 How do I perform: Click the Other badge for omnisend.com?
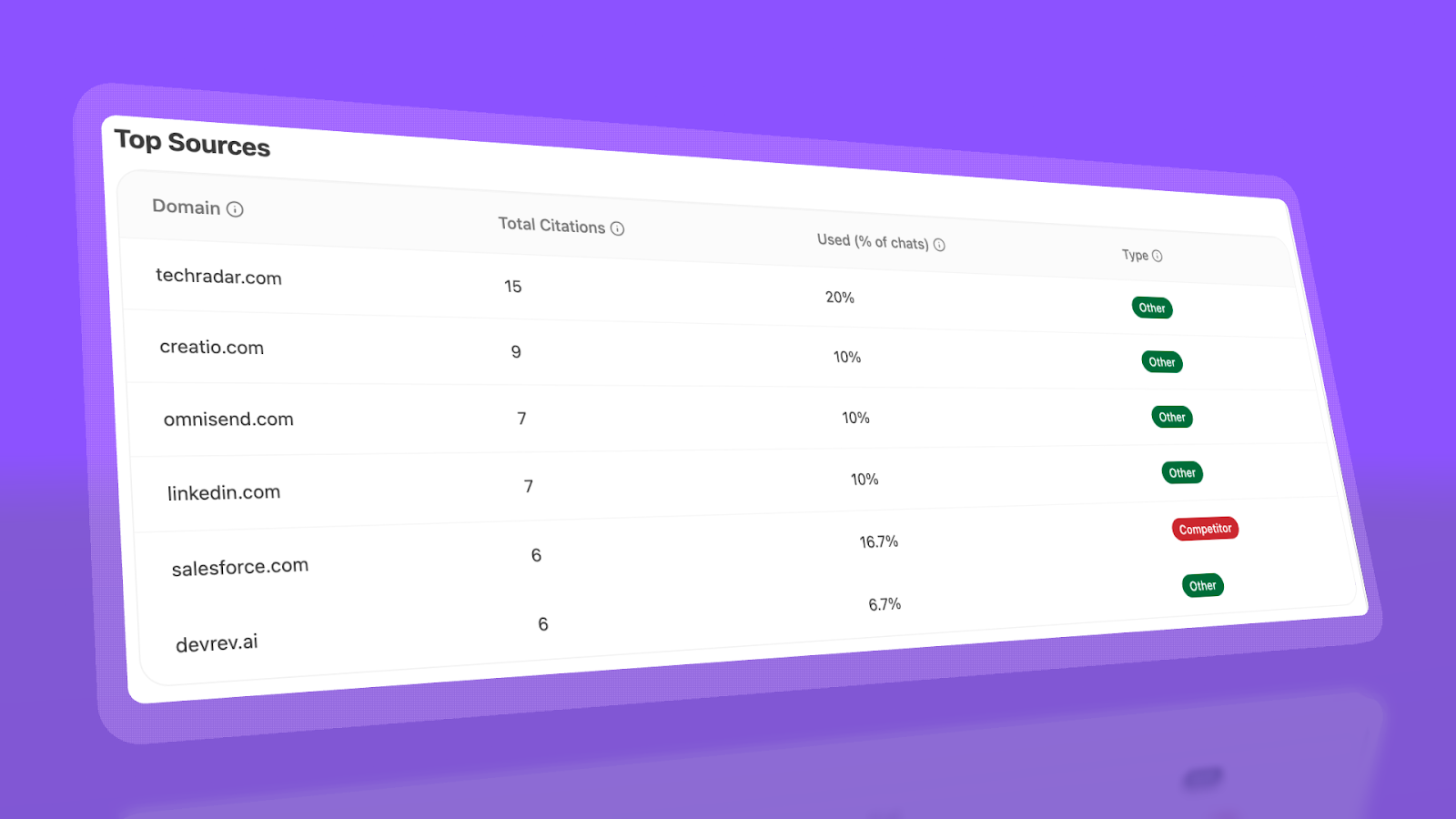[x=1171, y=417]
